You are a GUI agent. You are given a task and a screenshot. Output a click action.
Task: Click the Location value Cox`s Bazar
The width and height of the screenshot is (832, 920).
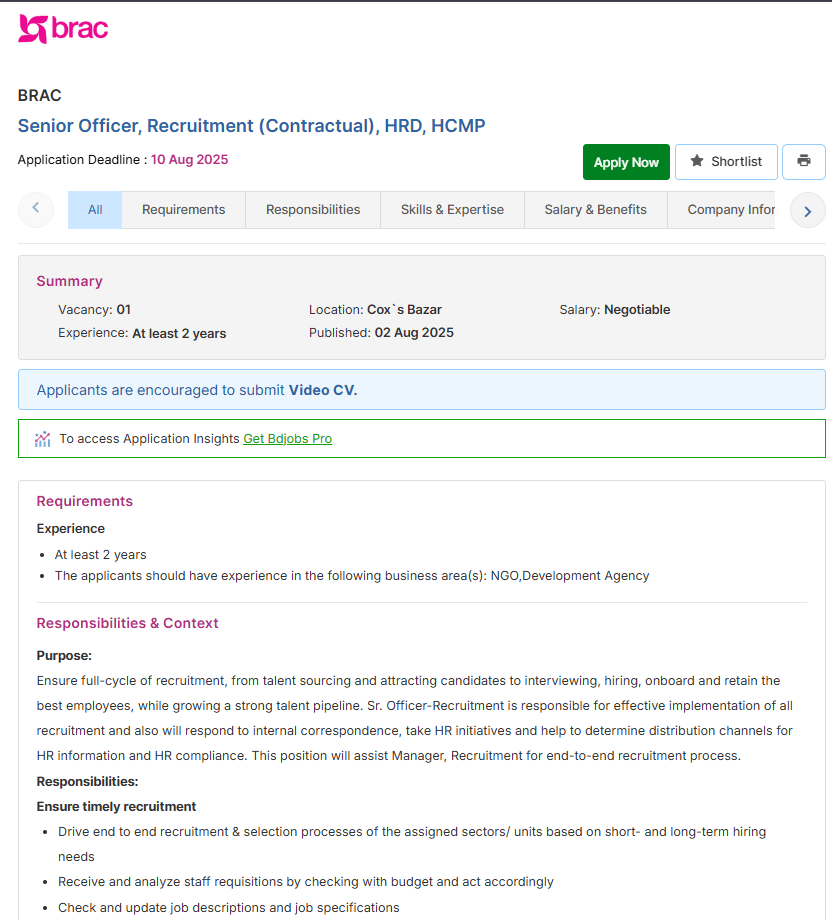(404, 310)
